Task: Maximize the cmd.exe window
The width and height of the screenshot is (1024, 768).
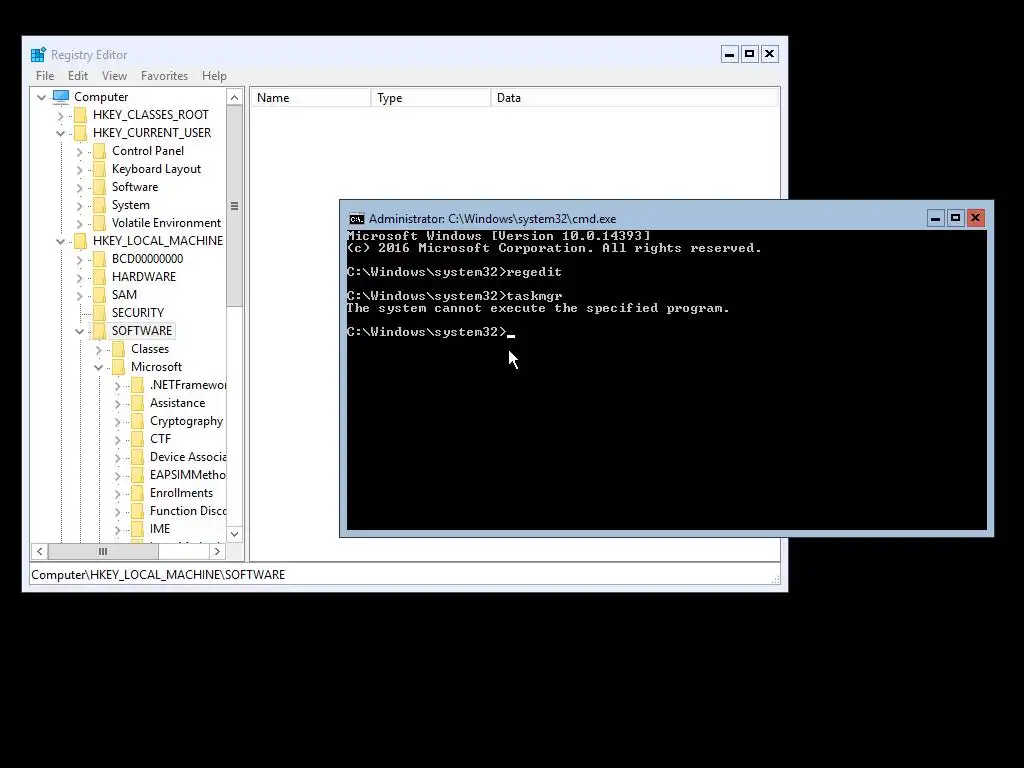Action: point(955,218)
